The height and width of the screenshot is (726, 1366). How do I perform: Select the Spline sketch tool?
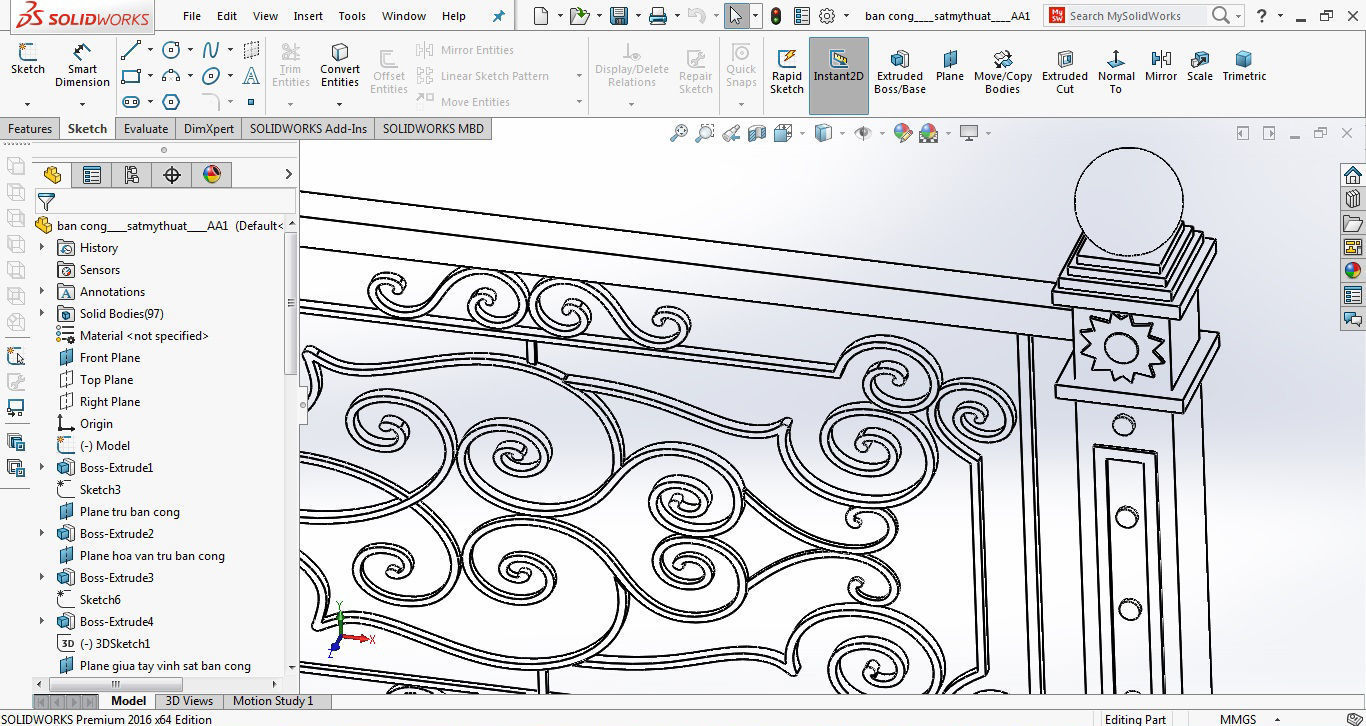pyautogui.click(x=211, y=50)
